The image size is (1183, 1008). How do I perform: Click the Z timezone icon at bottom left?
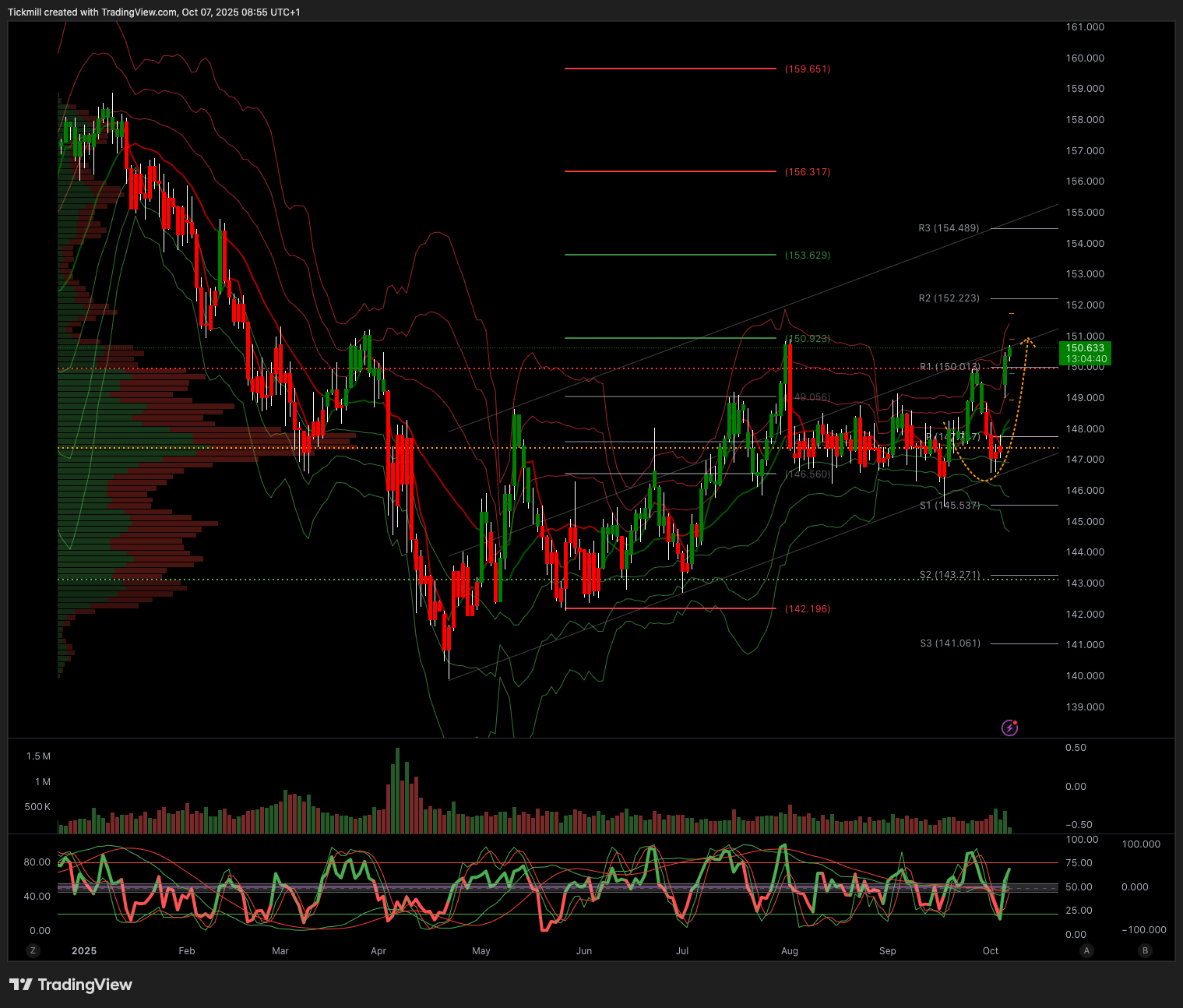[x=33, y=950]
